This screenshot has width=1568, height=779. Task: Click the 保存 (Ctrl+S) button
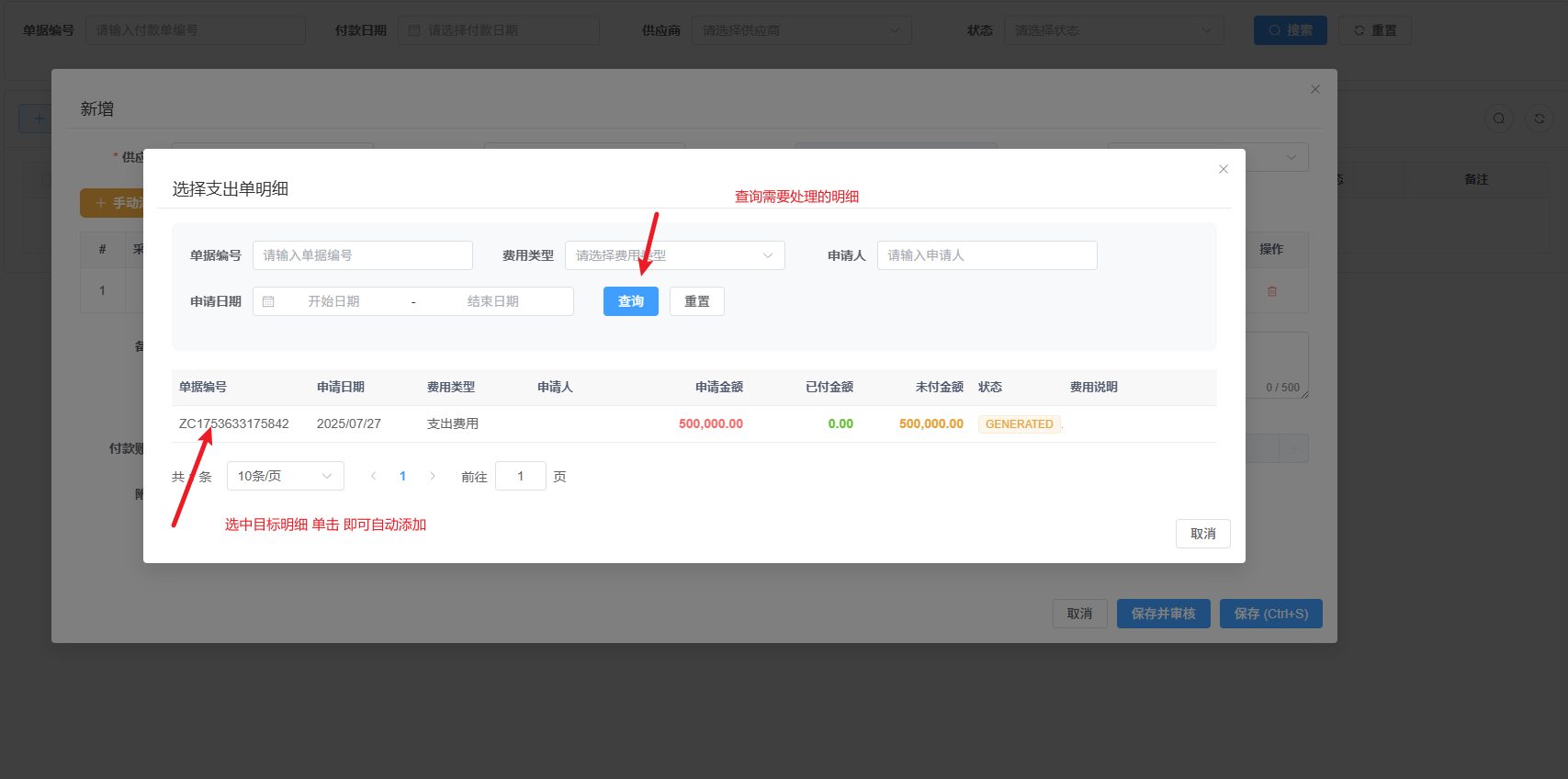(1270, 614)
